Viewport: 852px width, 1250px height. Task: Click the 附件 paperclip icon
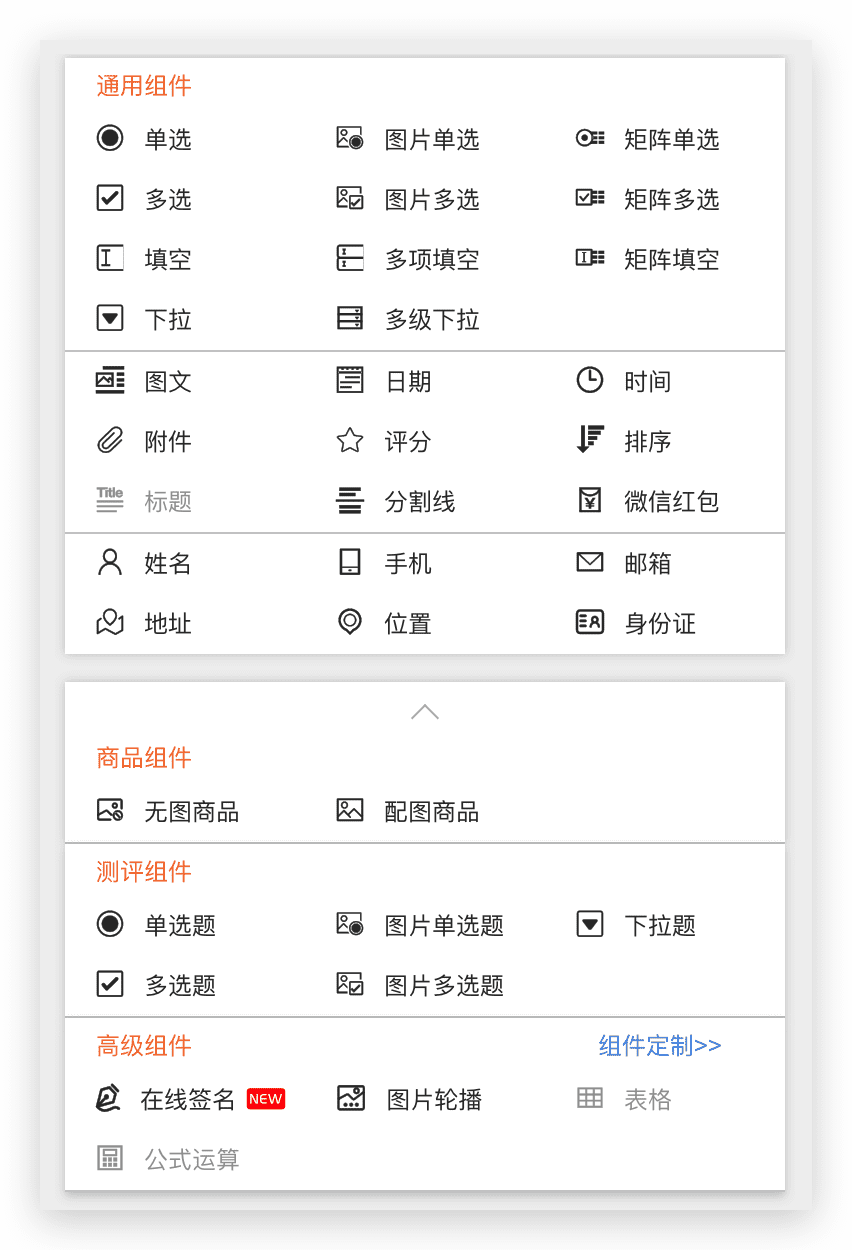click(110, 440)
